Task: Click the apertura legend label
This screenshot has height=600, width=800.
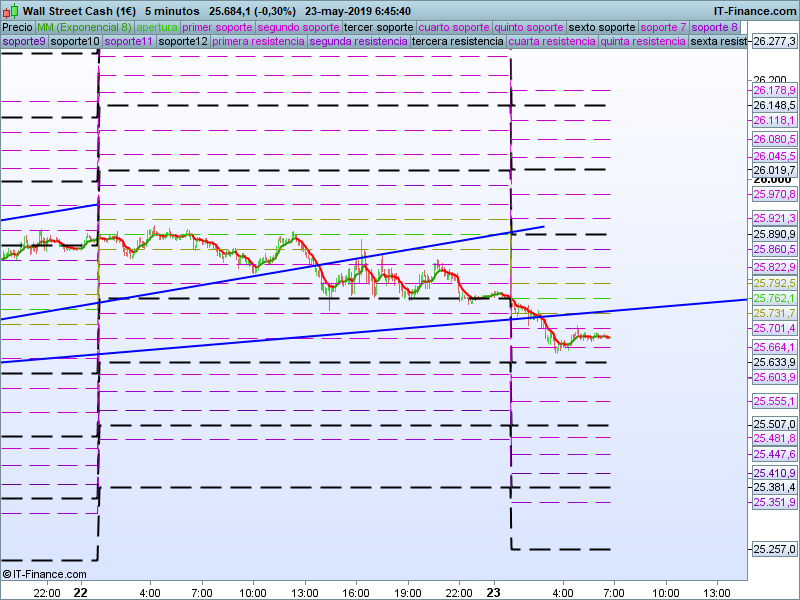Action: [x=157, y=27]
